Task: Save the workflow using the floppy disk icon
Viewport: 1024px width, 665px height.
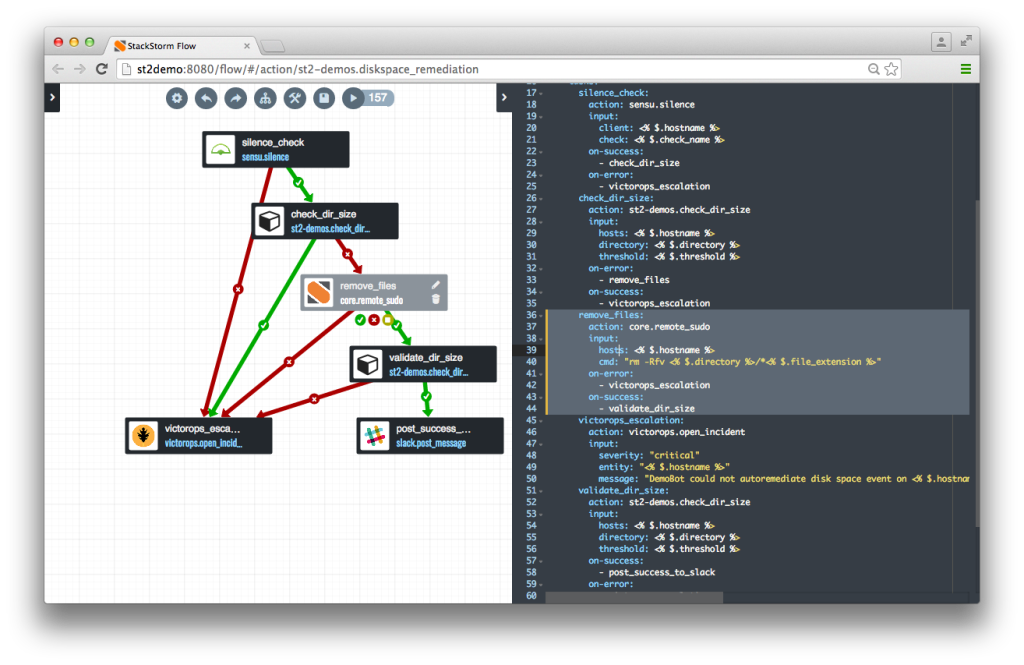Action: (x=324, y=98)
